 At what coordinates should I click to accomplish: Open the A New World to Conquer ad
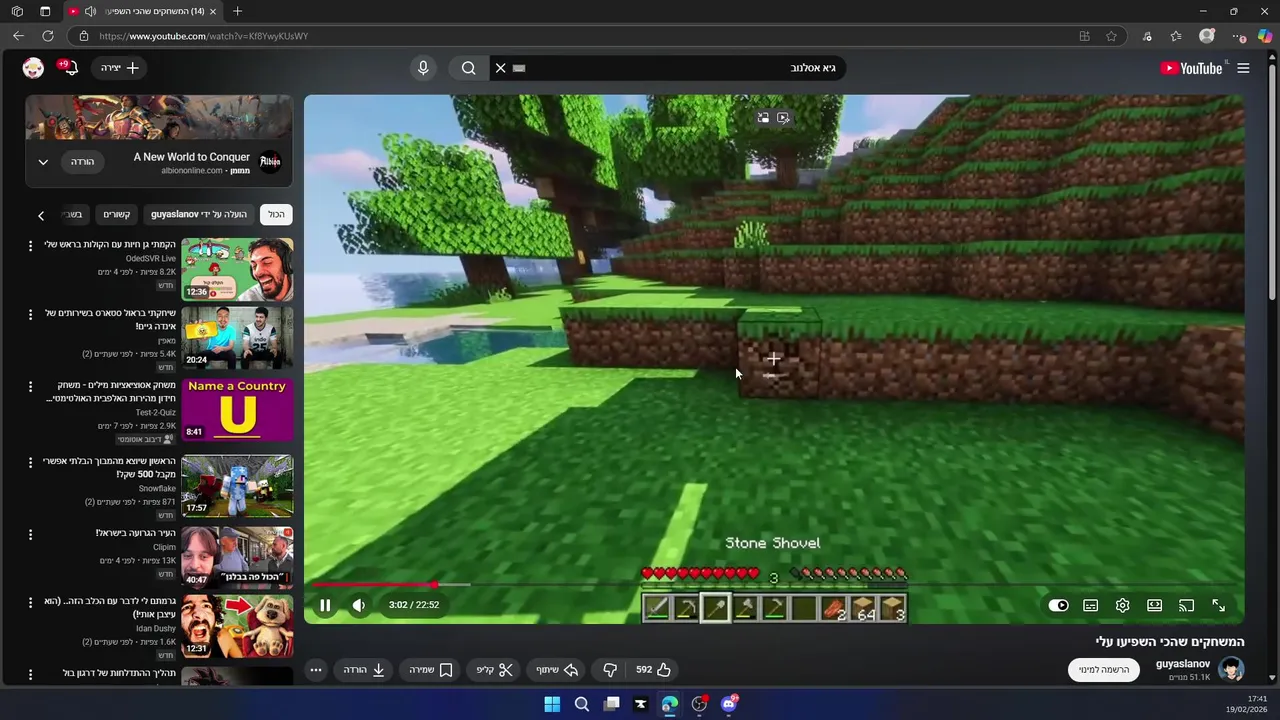click(191, 157)
